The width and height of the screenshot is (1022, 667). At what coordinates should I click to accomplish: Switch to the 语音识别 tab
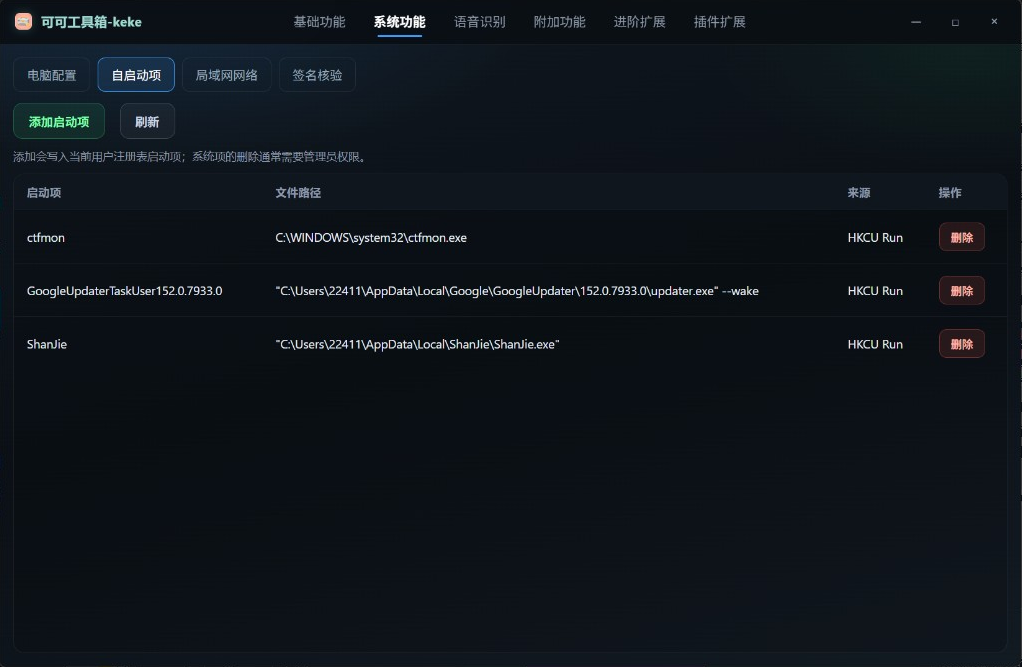(x=480, y=22)
